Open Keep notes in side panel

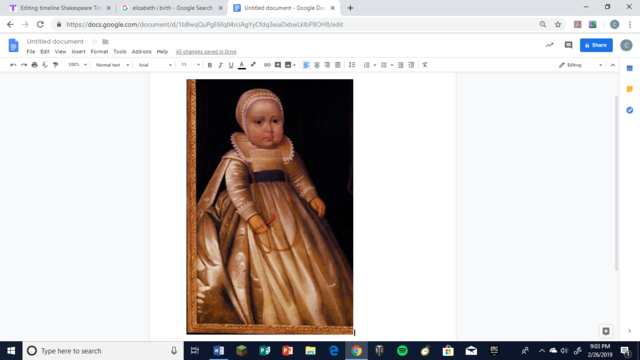(x=630, y=89)
